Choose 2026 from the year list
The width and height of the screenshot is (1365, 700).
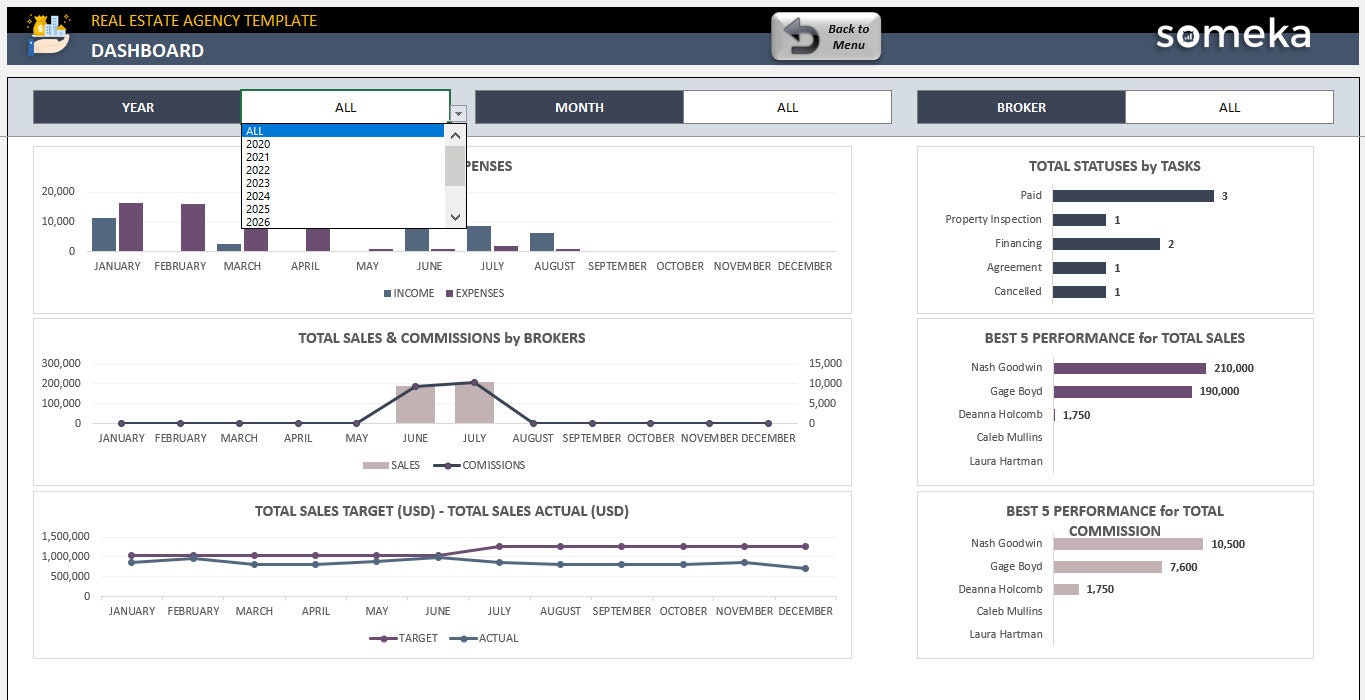[342, 222]
